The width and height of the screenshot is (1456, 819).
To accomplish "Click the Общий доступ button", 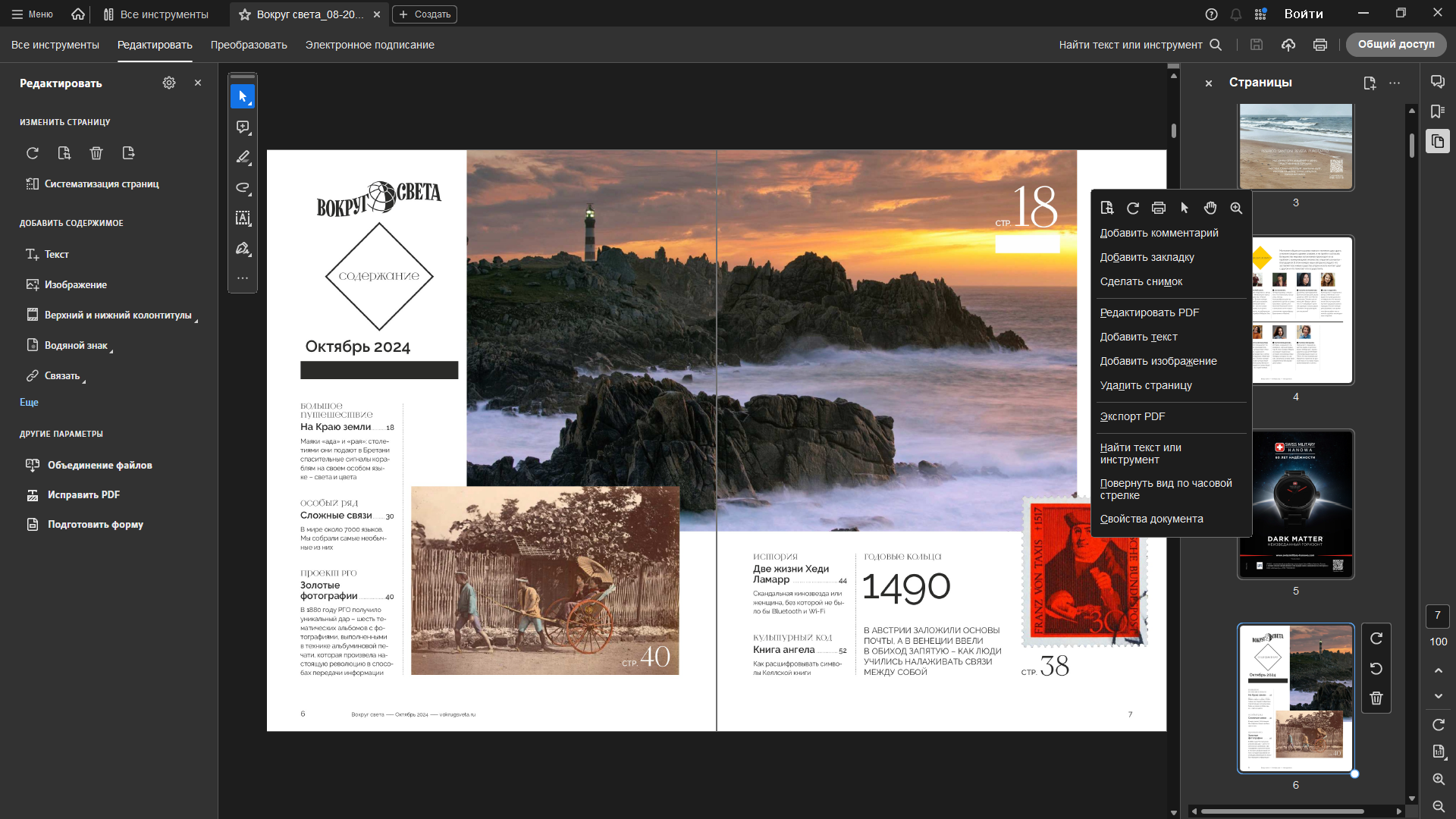I will point(1396,45).
